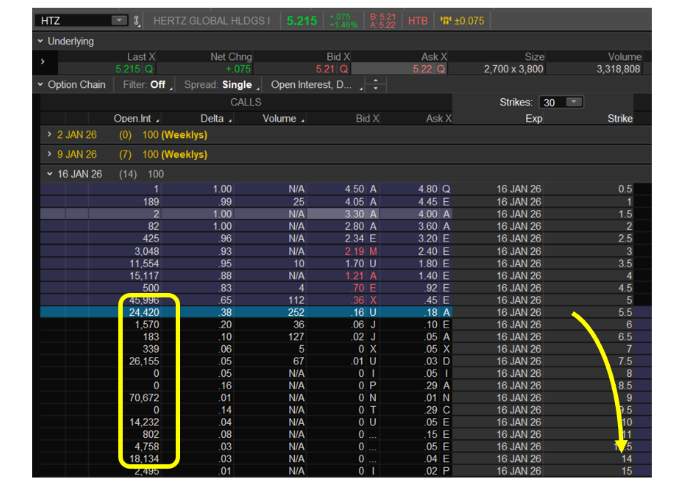Click ask .10 E for 6 strike

coord(437,324)
